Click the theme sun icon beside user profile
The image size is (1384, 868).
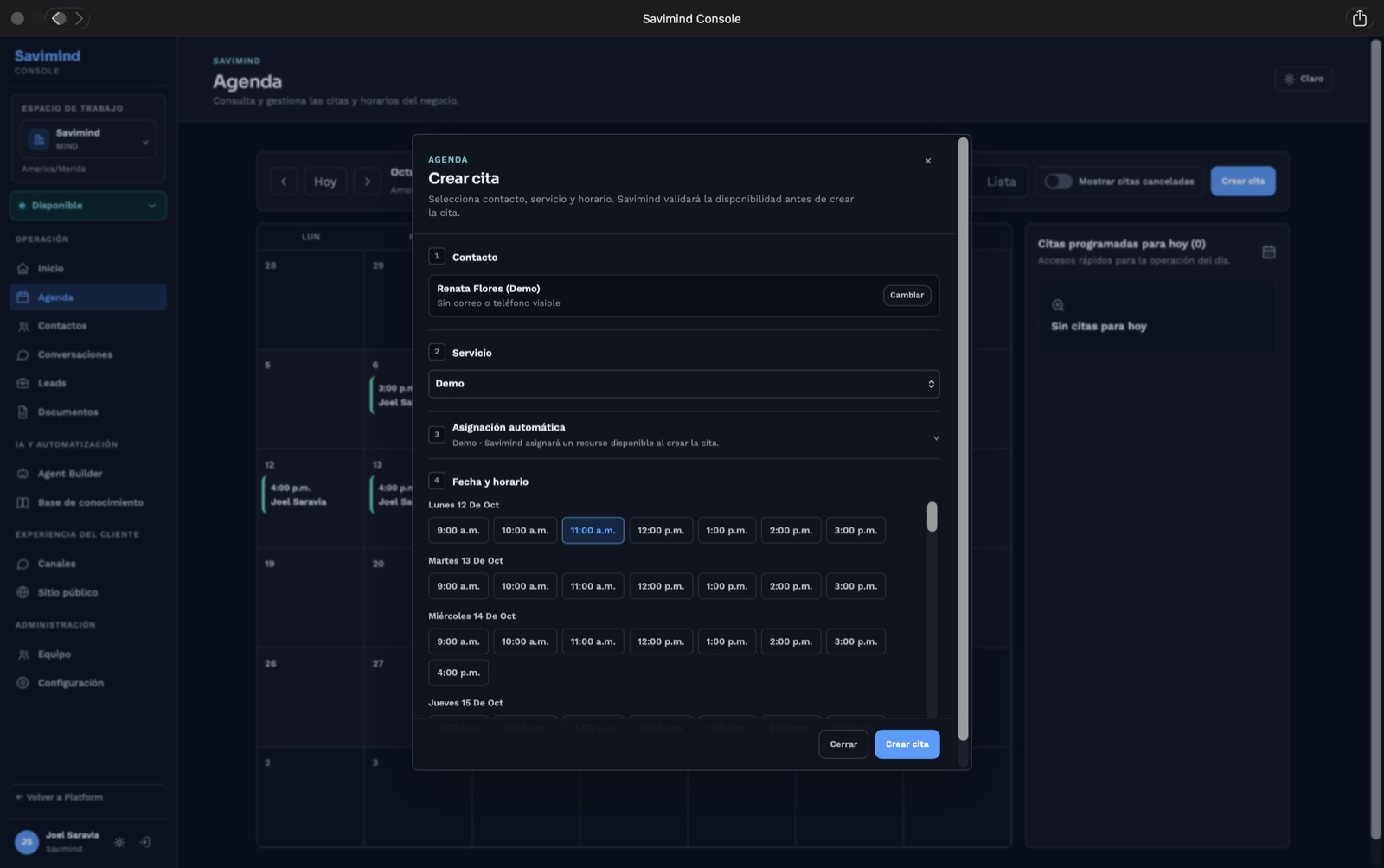tap(119, 842)
